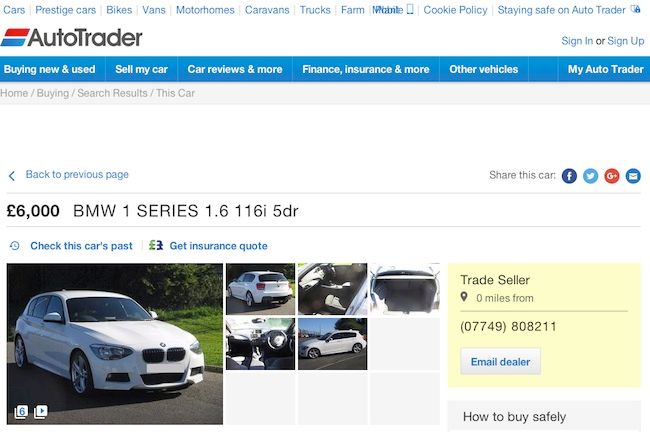Screen dimensions: 650x432
Task: Share this car via Google Plus icon
Action: pos(612,176)
